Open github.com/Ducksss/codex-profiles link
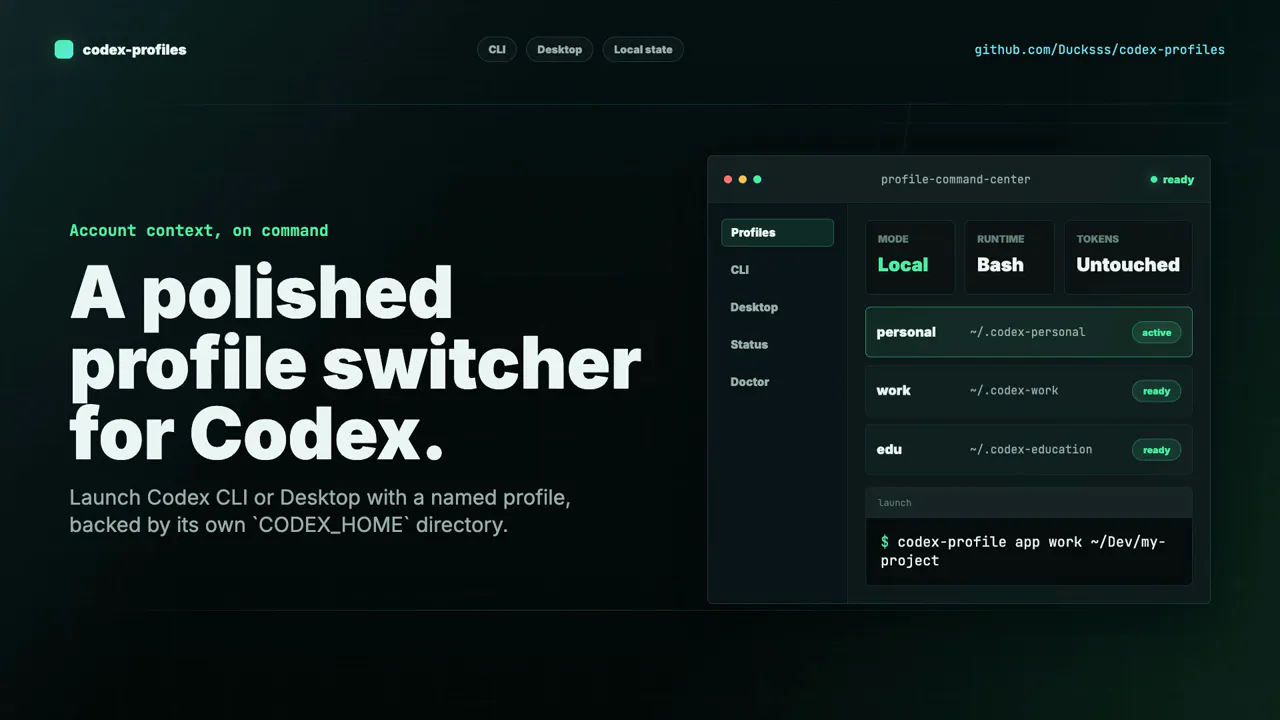Screen dimensions: 1280x720 (x=1099, y=49)
